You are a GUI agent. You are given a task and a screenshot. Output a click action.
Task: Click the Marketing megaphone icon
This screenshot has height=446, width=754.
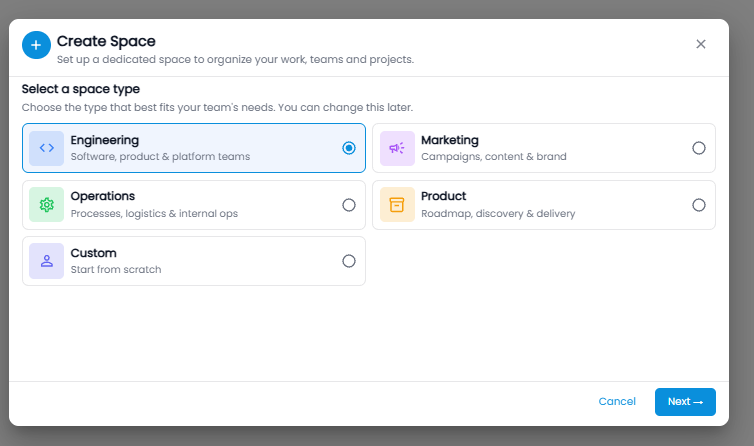click(x=397, y=148)
